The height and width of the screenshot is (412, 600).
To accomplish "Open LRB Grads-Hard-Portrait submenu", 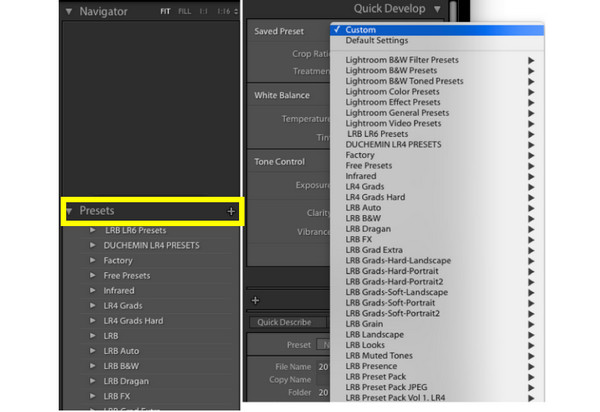I will coord(437,271).
